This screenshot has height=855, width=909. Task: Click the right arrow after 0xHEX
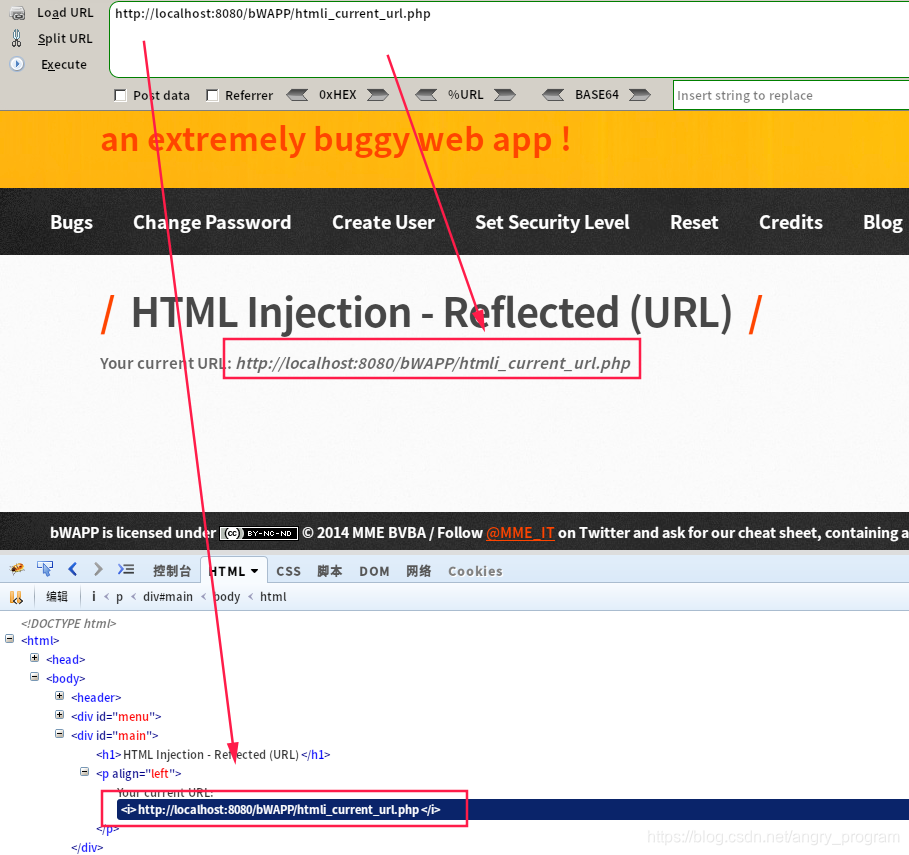pyautogui.click(x=377, y=94)
